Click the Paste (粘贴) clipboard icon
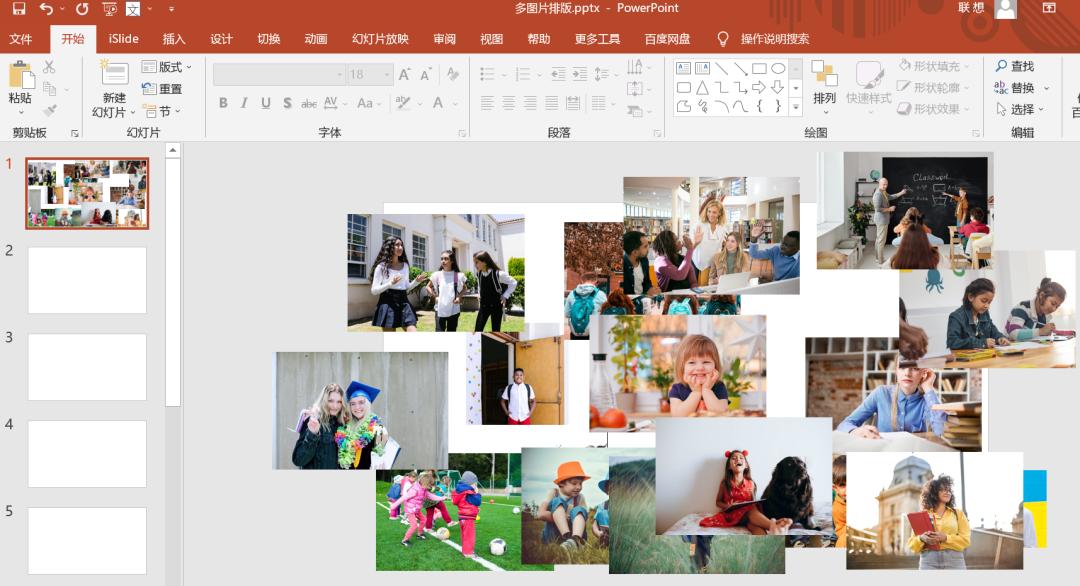Image resolution: width=1080 pixels, height=586 pixels. [21, 74]
